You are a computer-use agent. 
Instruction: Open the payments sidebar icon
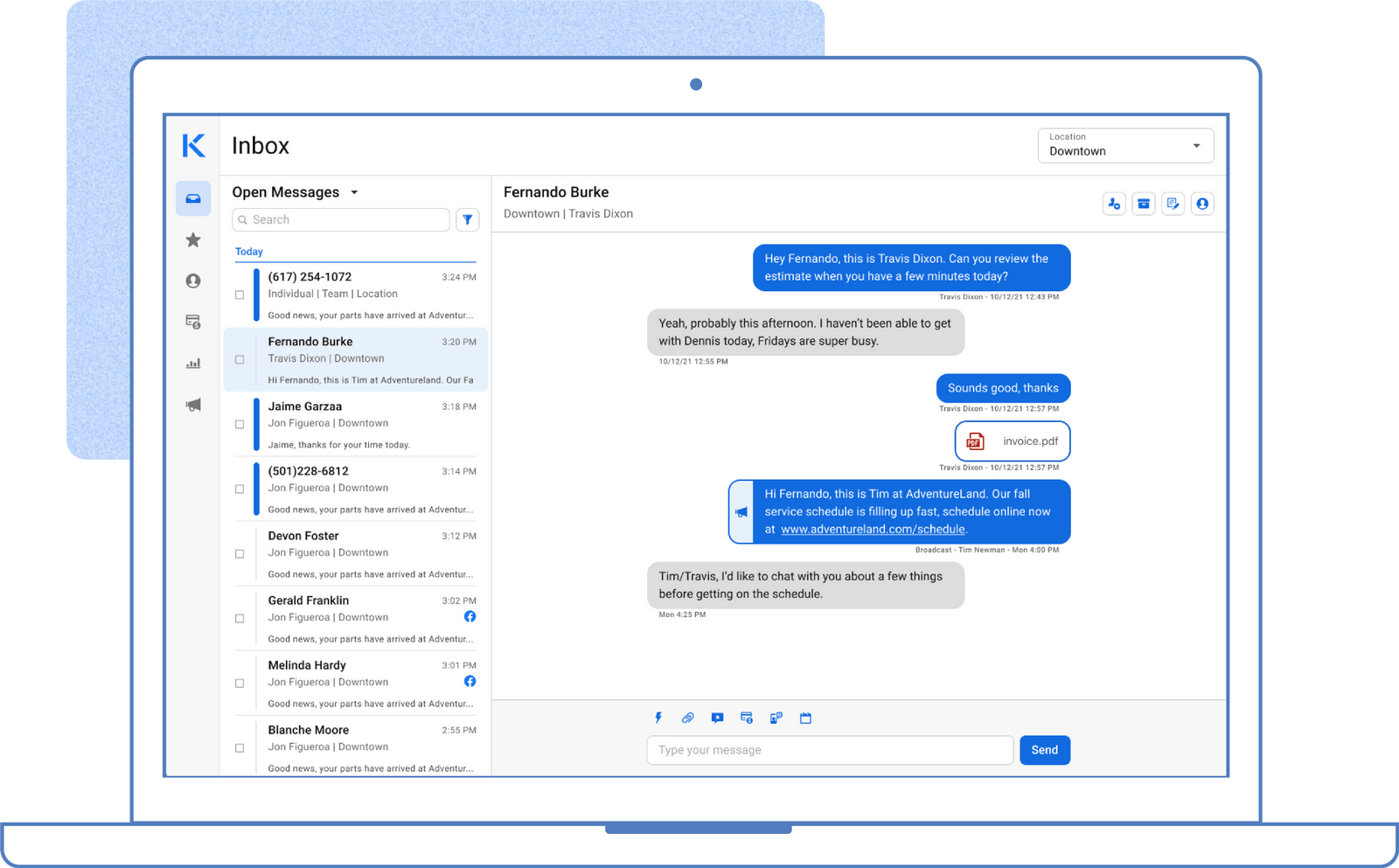(x=193, y=322)
